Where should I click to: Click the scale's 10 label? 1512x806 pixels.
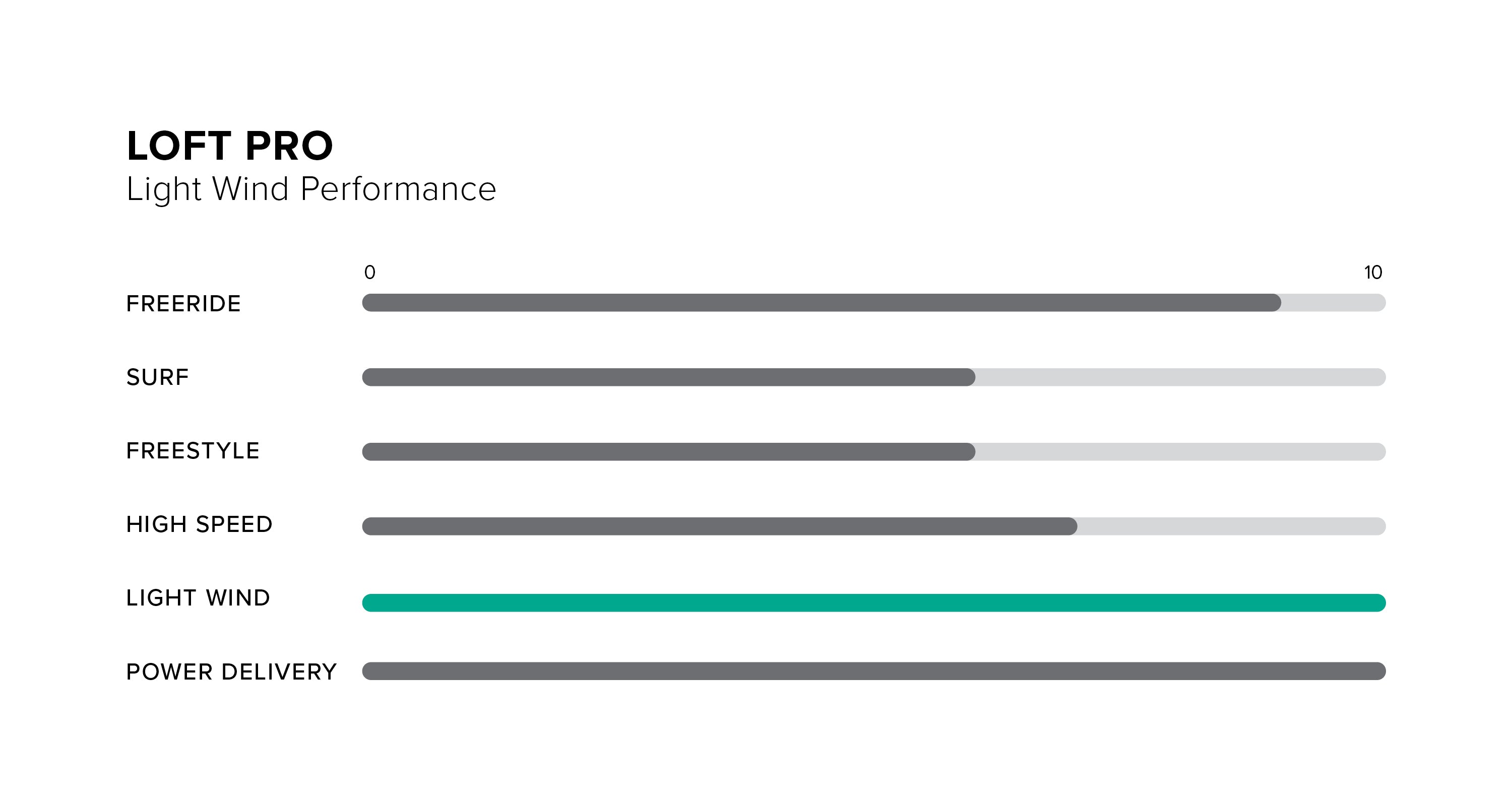[x=1373, y=272]
